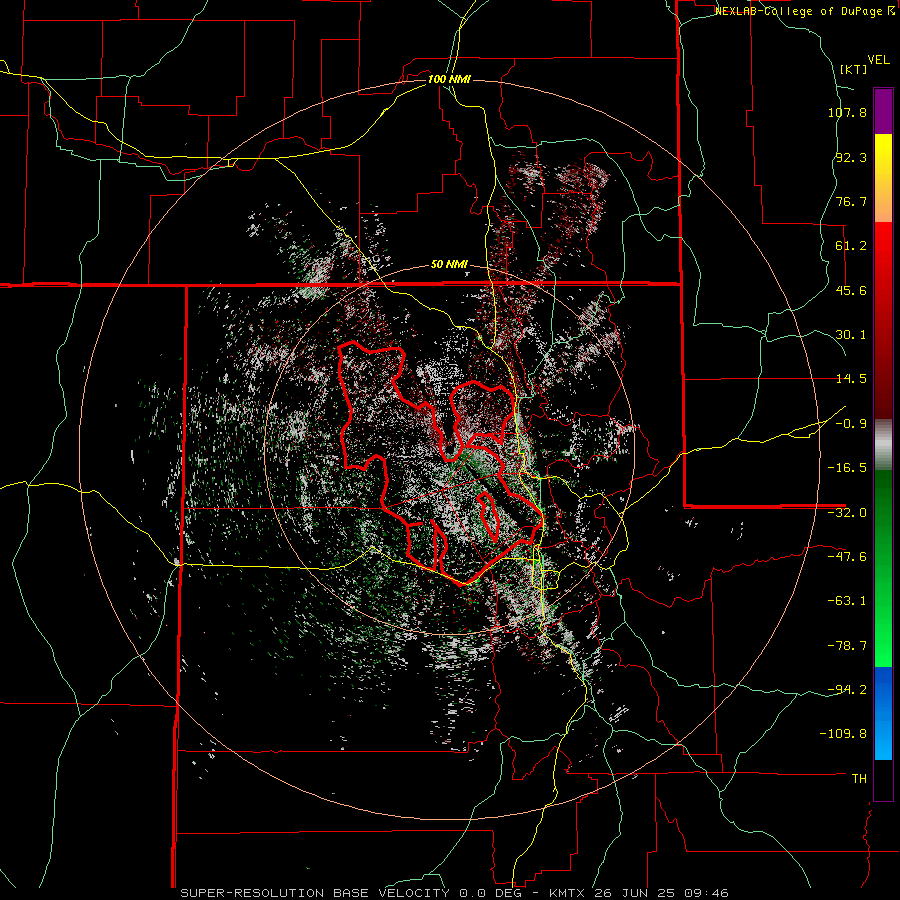
Task: Click the 100 NMI range ring label
Action: tap(449, 79)
